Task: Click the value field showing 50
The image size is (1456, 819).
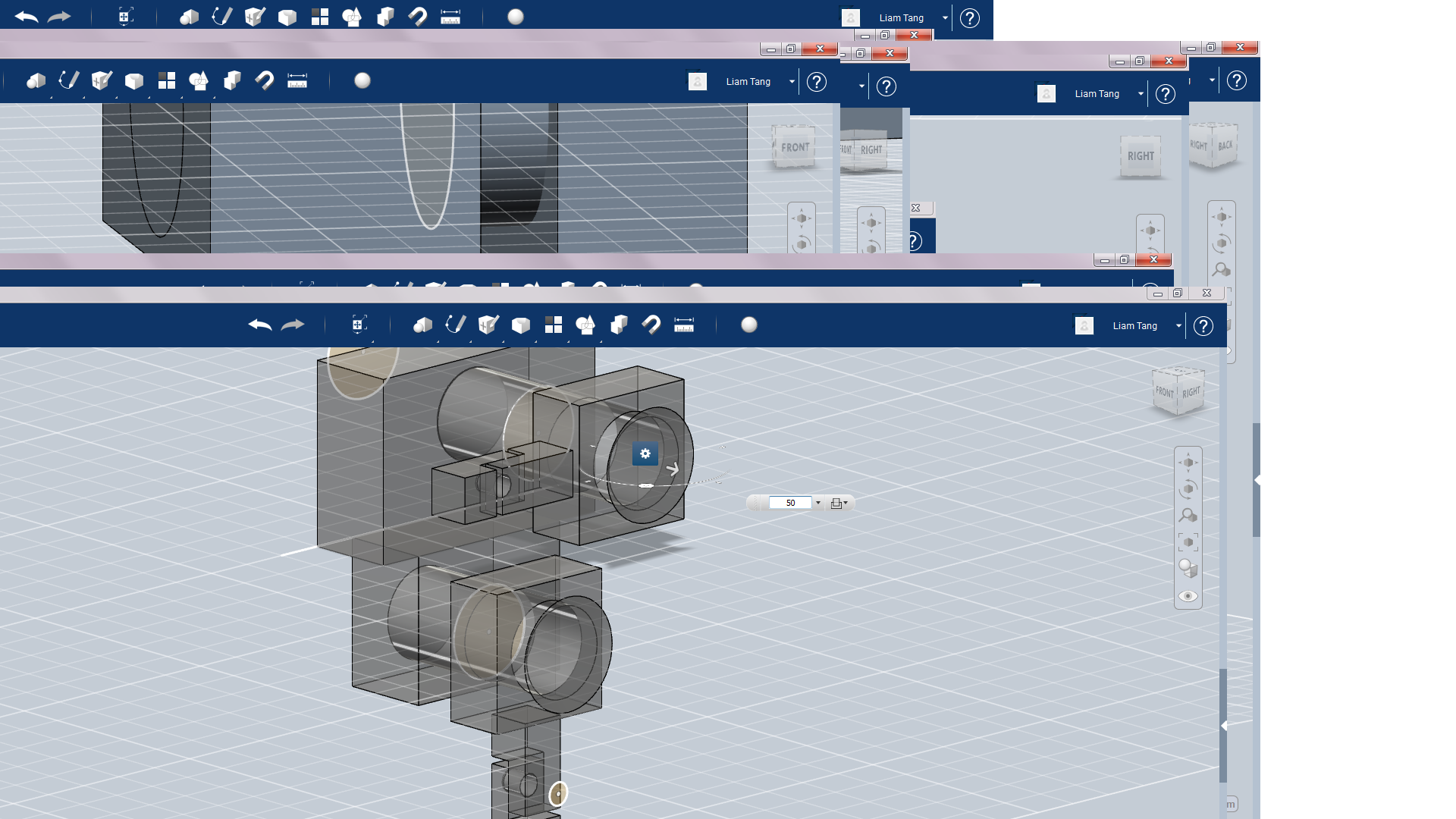Action: [790, 503]
